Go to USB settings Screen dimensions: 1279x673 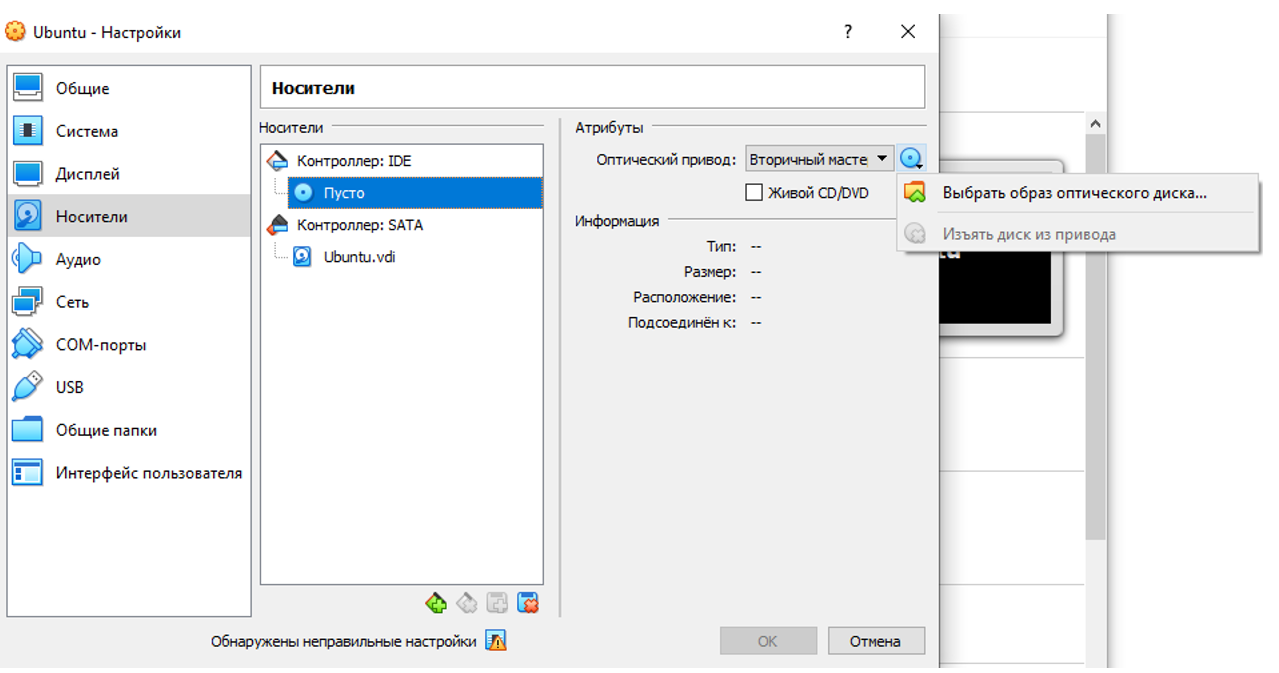(128, 387)
